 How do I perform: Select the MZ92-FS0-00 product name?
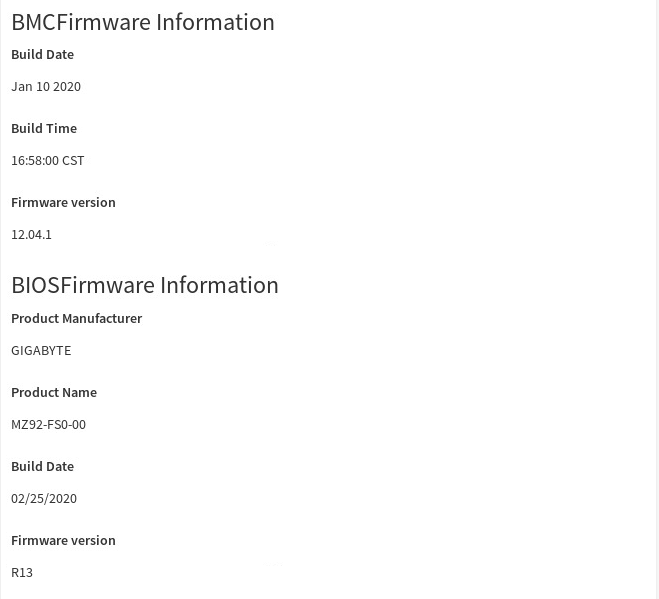[x=48, y=424]
